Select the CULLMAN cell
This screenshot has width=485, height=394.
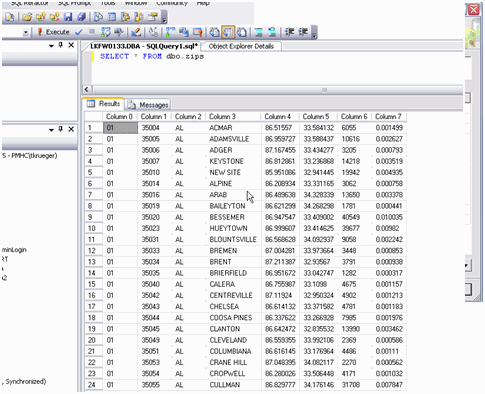click(233, 385)
